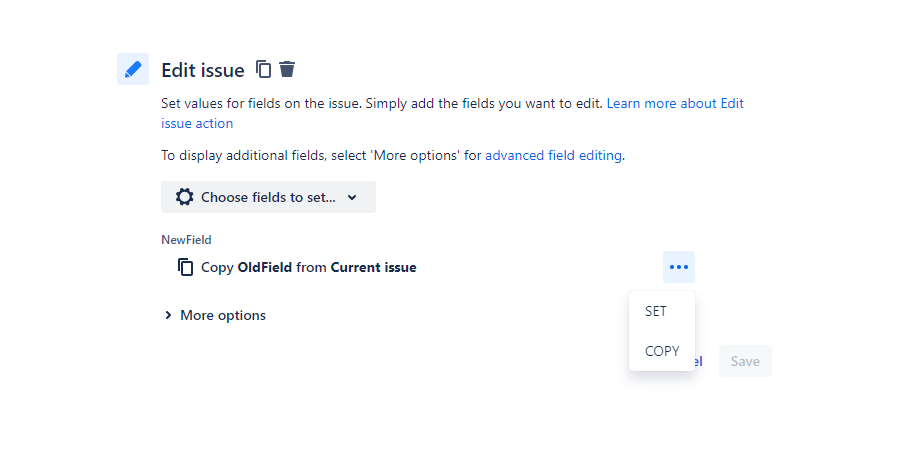Click the Save button
Viewport: 905px width, 470px height.
(x=745, y=361)
